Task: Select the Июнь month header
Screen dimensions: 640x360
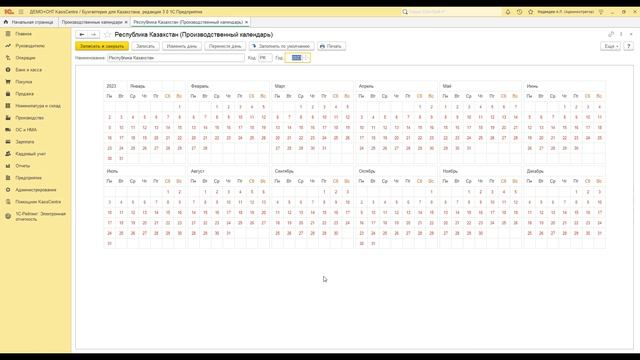Action: point(532,86)
